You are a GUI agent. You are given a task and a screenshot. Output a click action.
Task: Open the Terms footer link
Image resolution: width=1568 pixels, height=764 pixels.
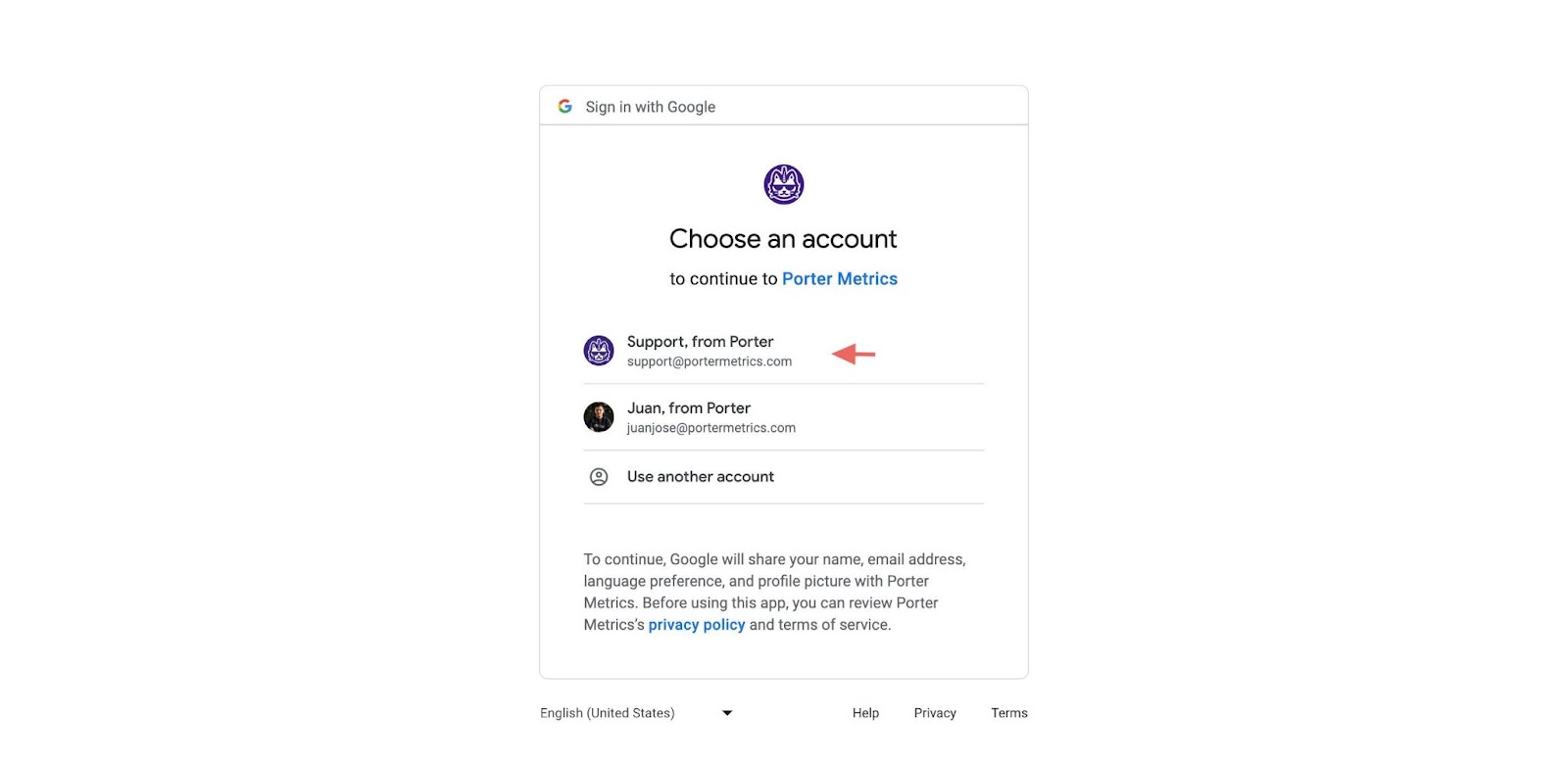(x=1009, y=713)
